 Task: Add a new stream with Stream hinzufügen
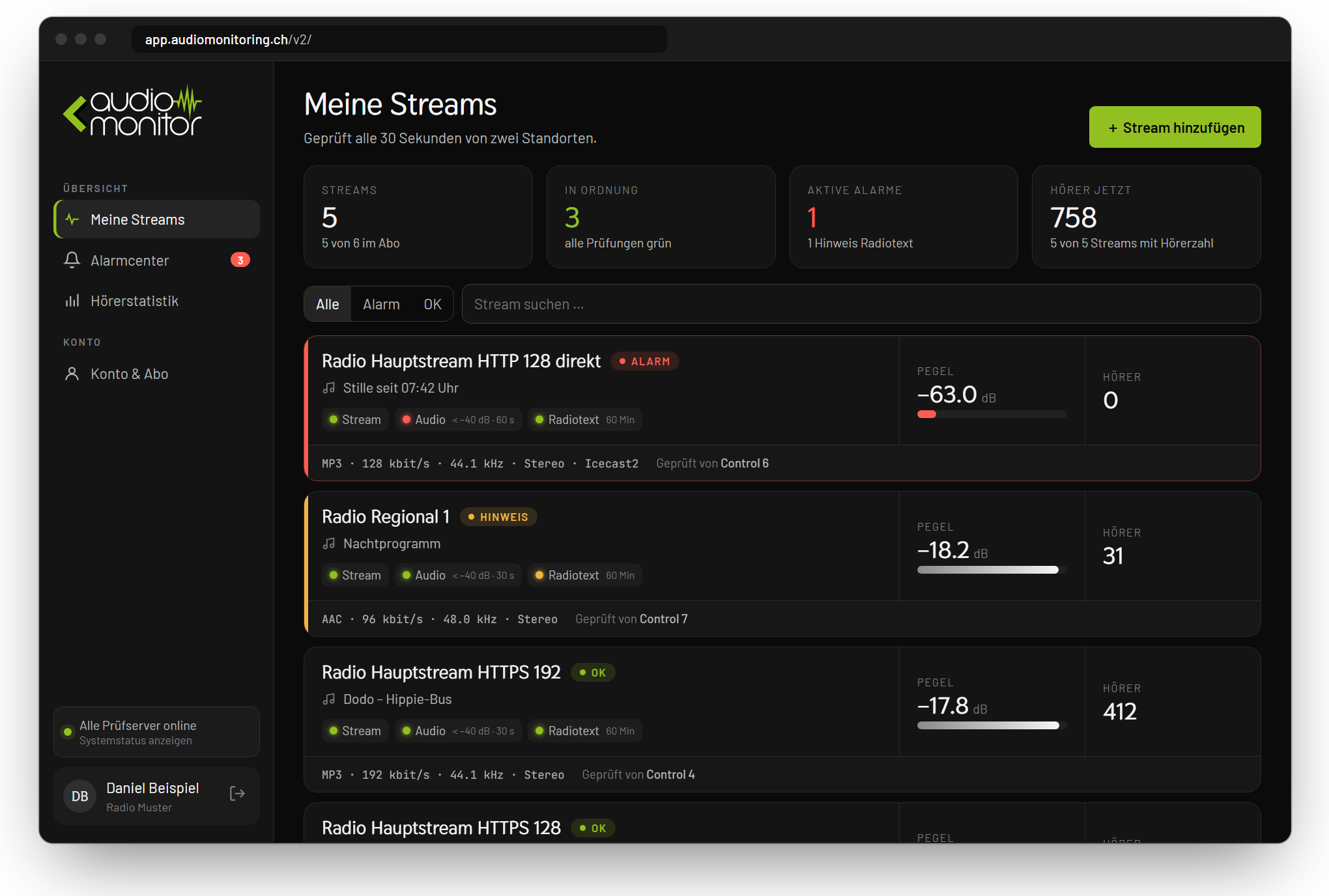(1175, 127)
